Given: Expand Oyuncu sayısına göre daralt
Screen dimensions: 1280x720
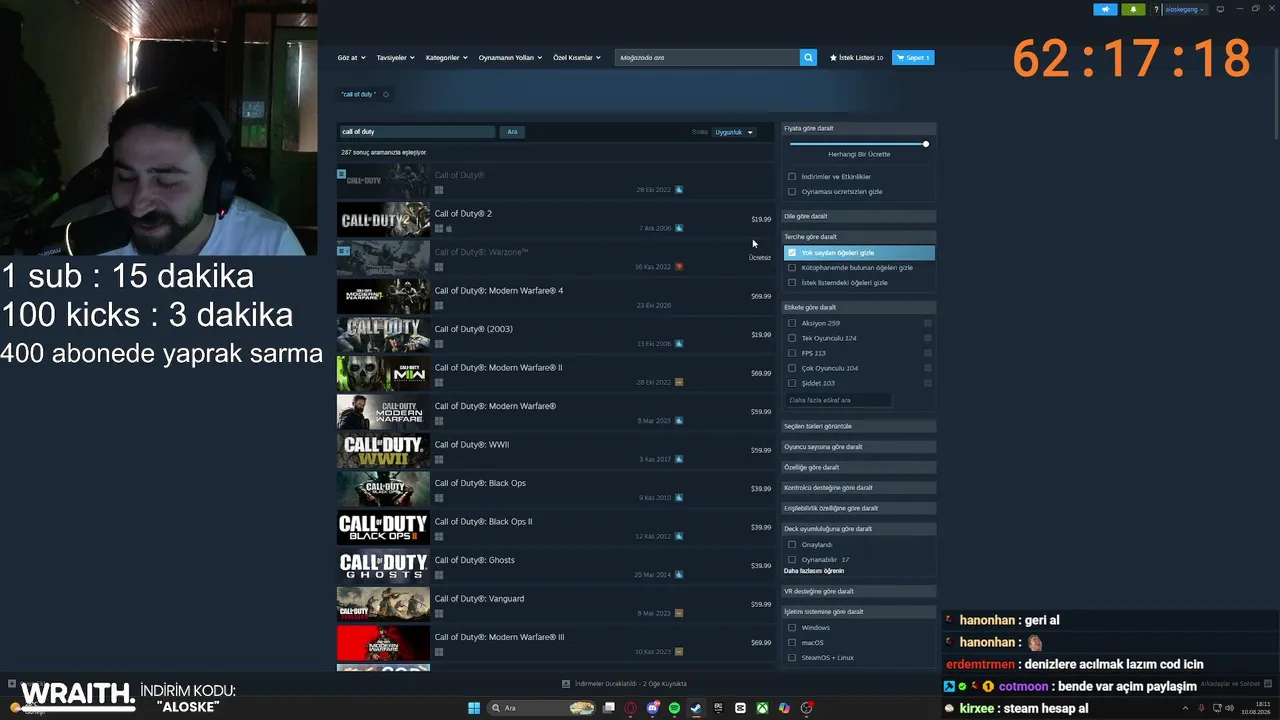Looking at the screenshot, I should point(859,447).
